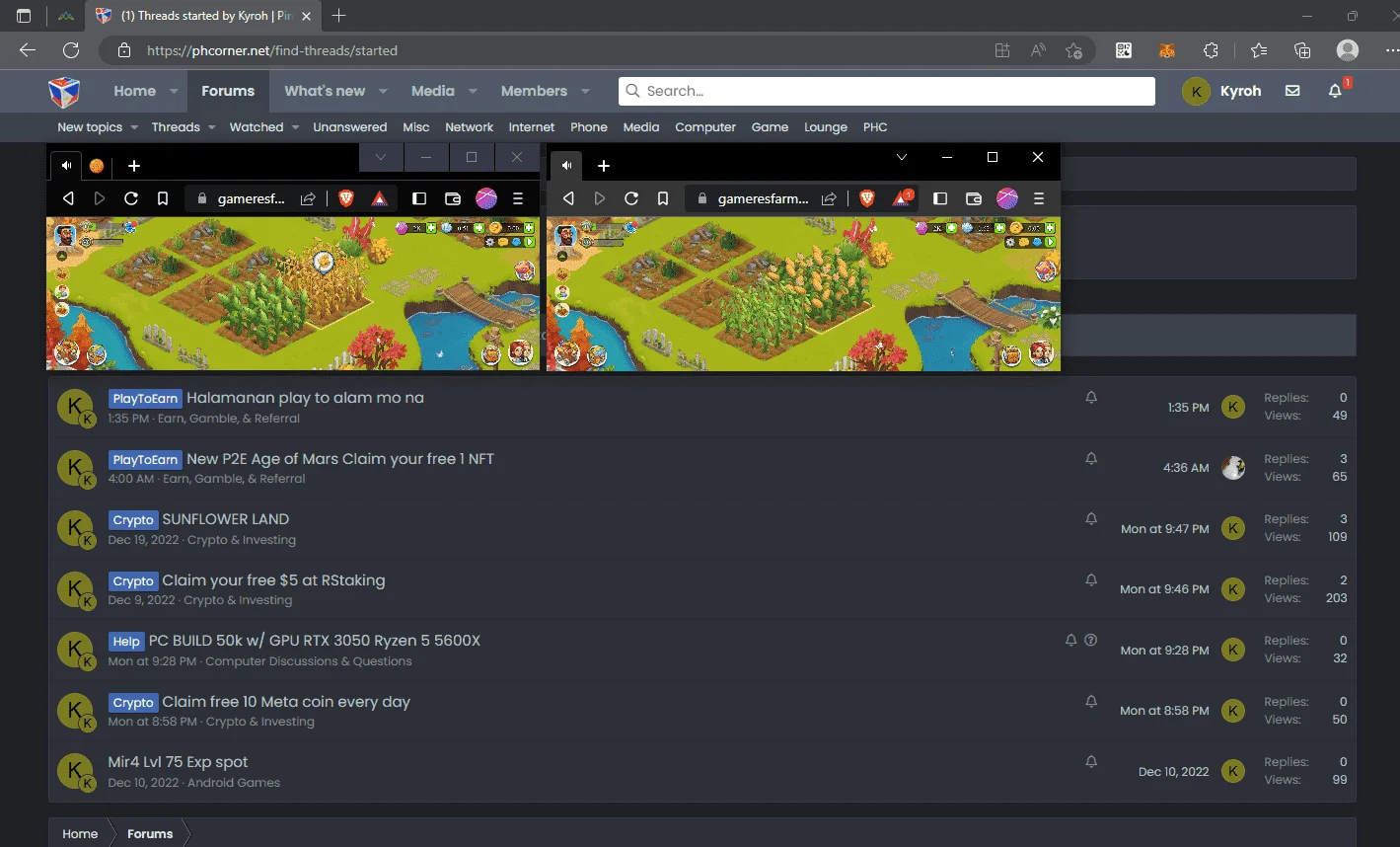Expand the Home menu dropdown arrow
The height and width of the screenshot is (847, 1400).
pyautogui.click(x=174, y=91)
